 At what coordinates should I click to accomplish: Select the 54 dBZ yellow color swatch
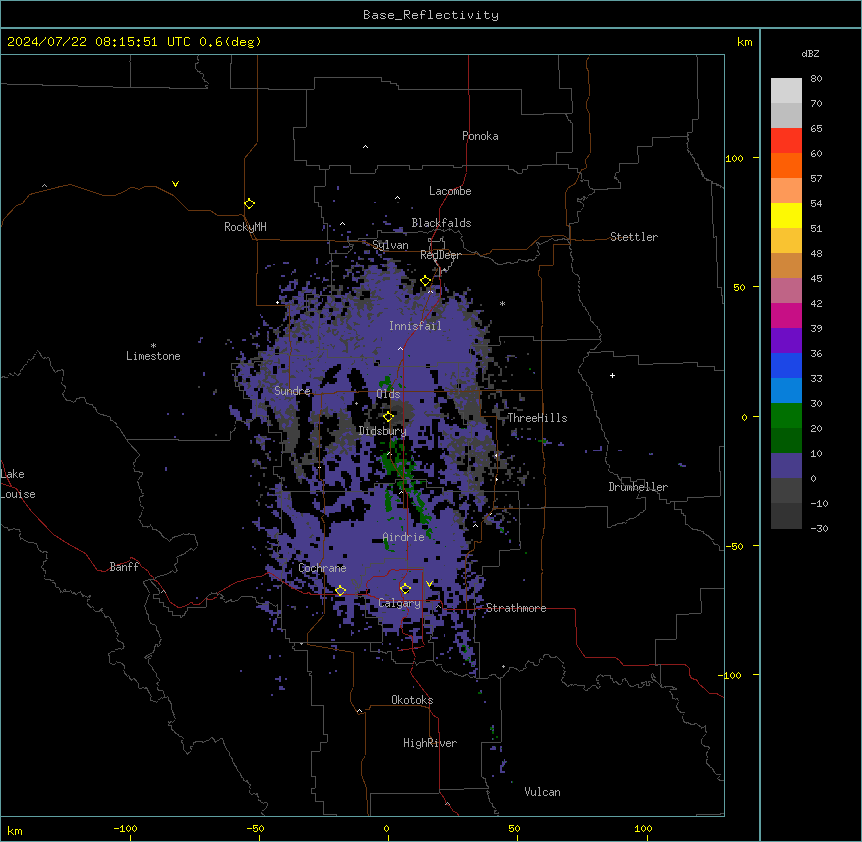pyautogui.click(x=786, y=215)
